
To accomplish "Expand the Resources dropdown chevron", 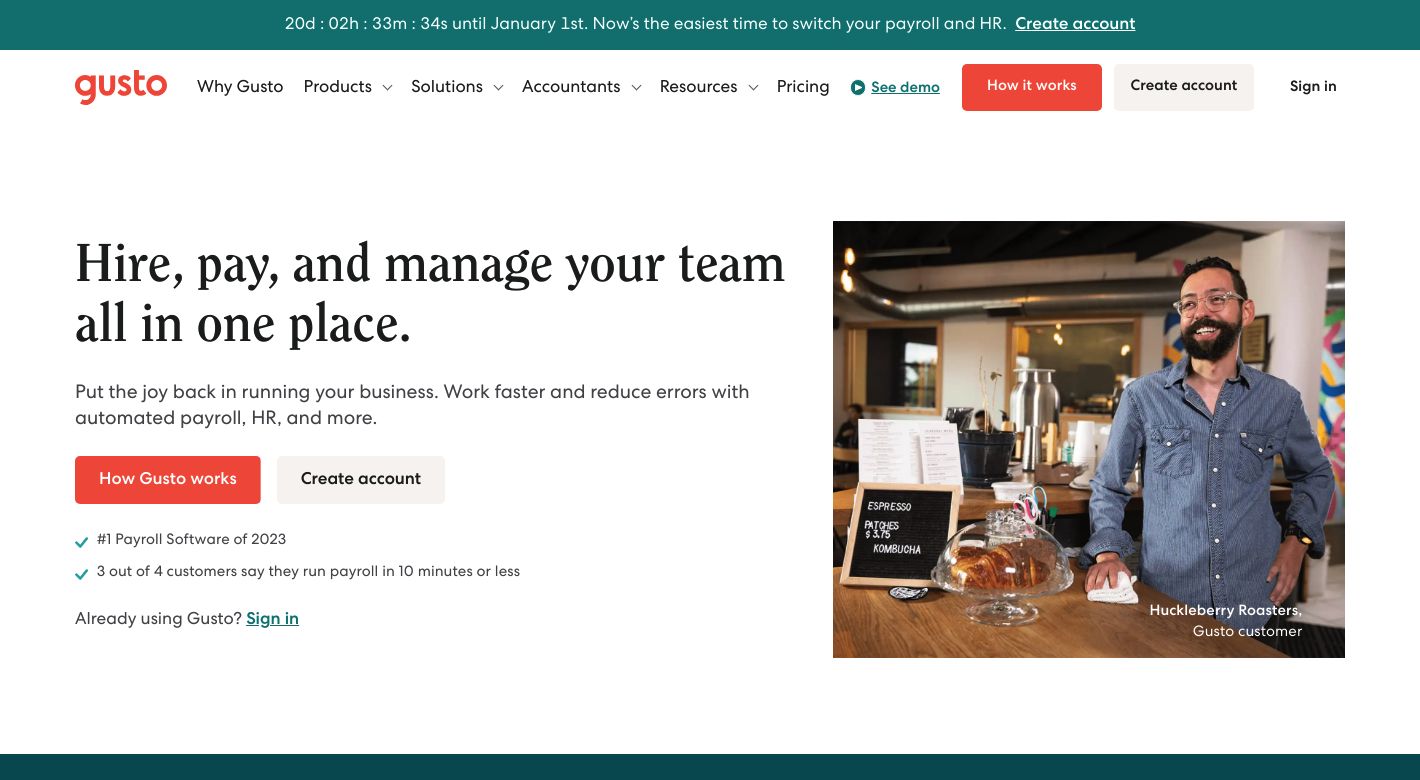I will coord(753,88).
